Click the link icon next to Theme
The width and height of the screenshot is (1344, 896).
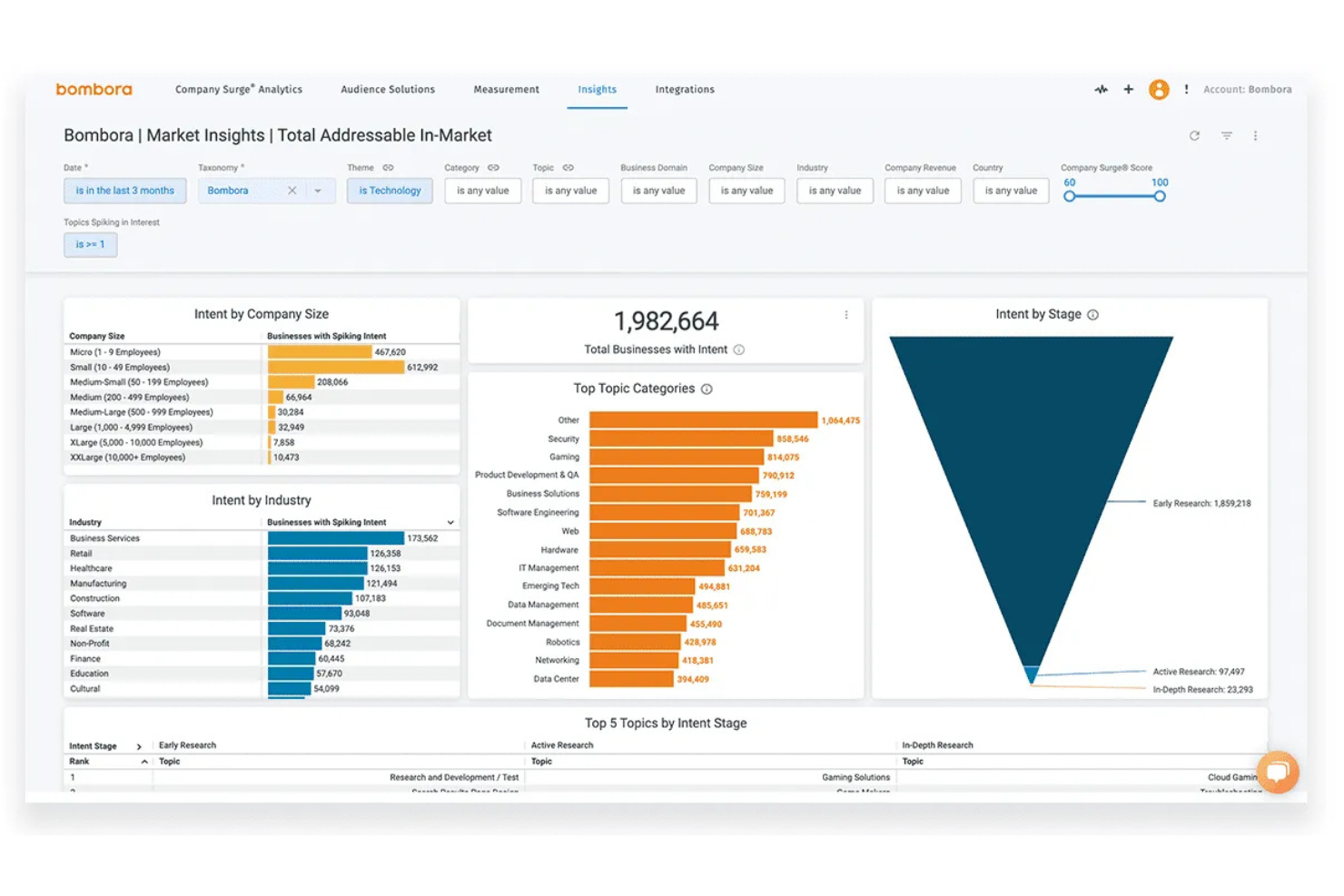click(x=388, y=167)
